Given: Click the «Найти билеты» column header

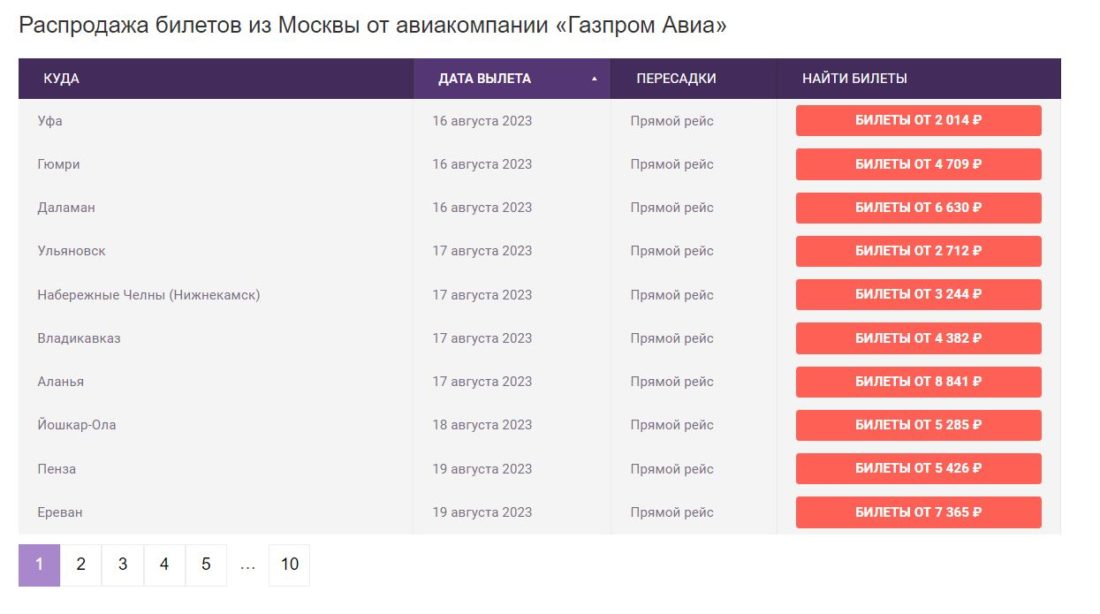Looking at the screenshot, I should (842, 76).
